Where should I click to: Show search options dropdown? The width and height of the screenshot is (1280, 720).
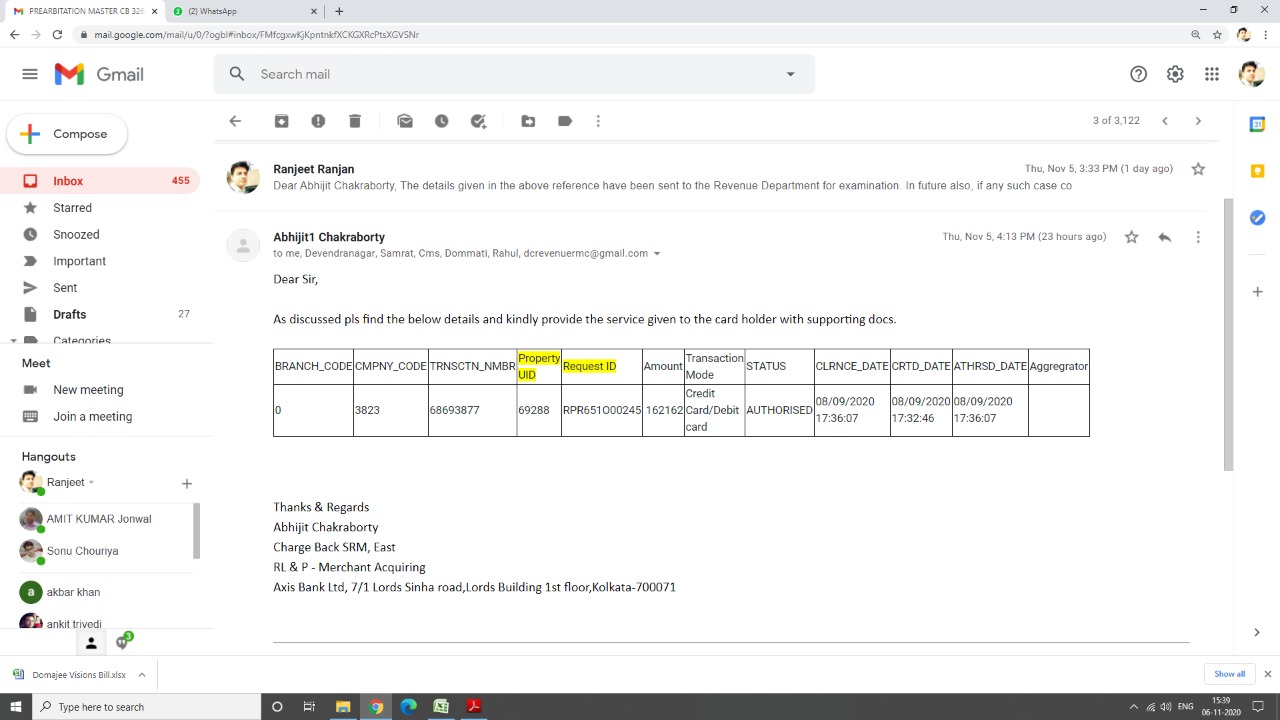(x=790, y=74)
